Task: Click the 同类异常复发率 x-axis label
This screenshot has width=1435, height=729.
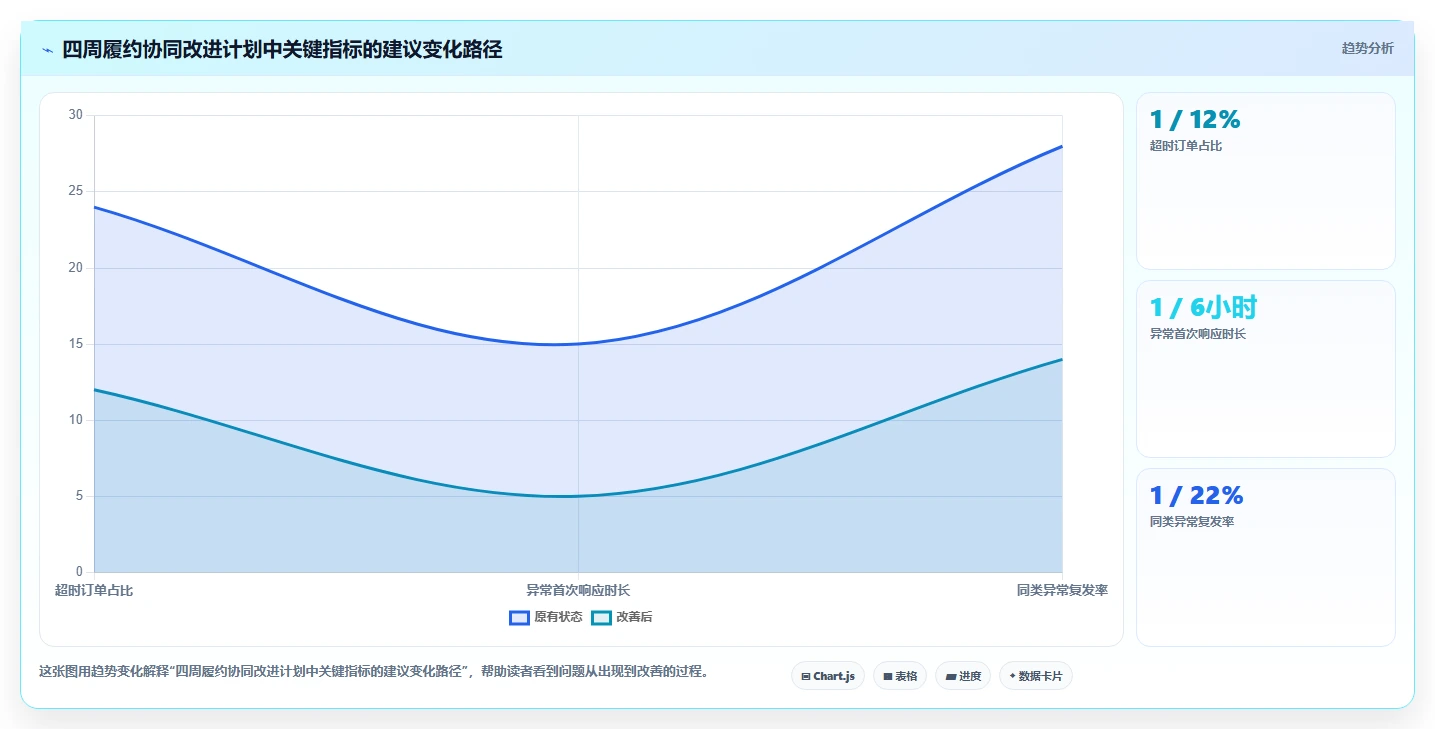Action: tap(1062, 590)
